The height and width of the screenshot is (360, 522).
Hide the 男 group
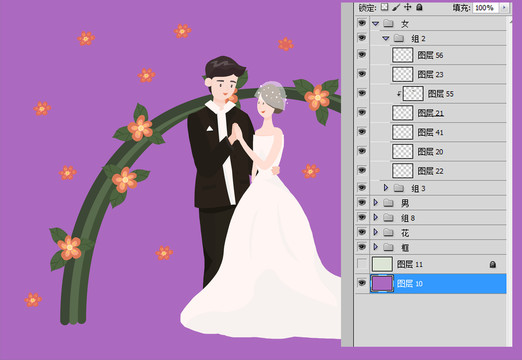point(362,202)
